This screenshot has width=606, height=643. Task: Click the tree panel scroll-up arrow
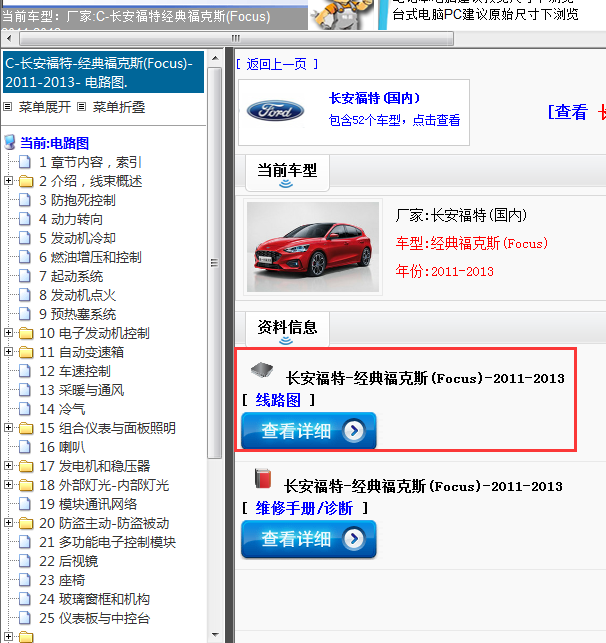215,58
